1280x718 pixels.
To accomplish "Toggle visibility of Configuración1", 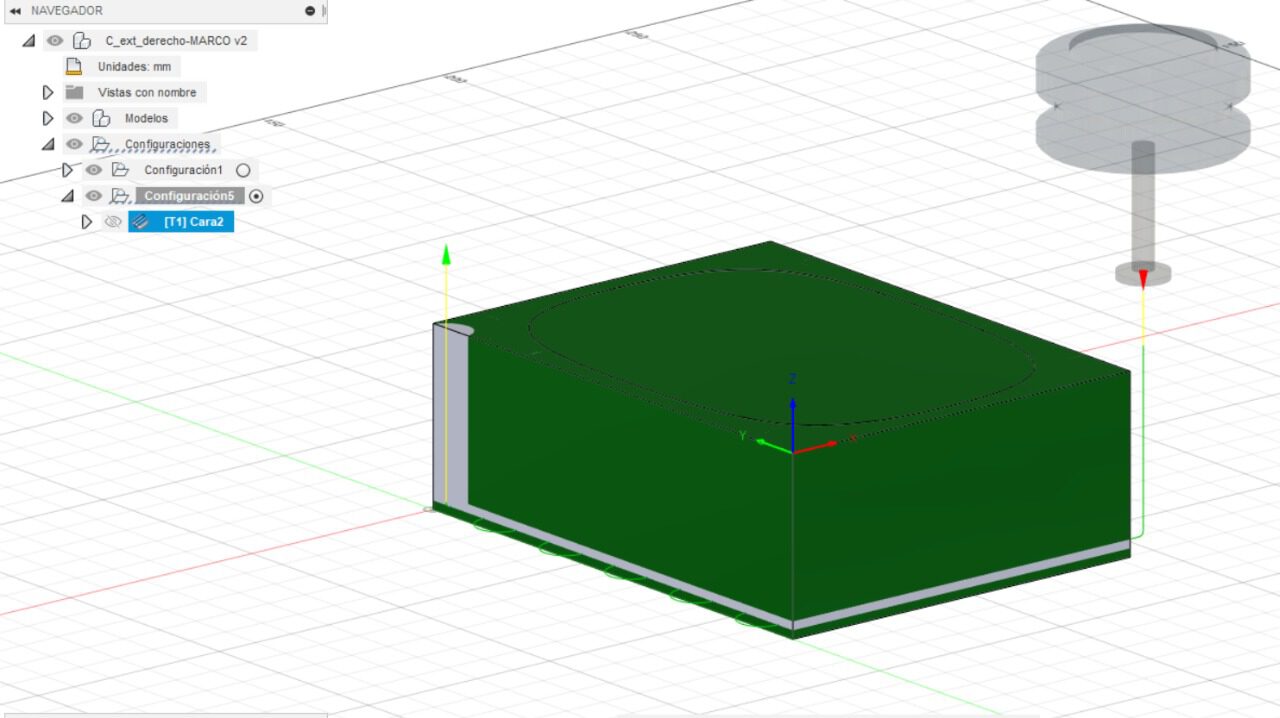I will click(94, 170).
